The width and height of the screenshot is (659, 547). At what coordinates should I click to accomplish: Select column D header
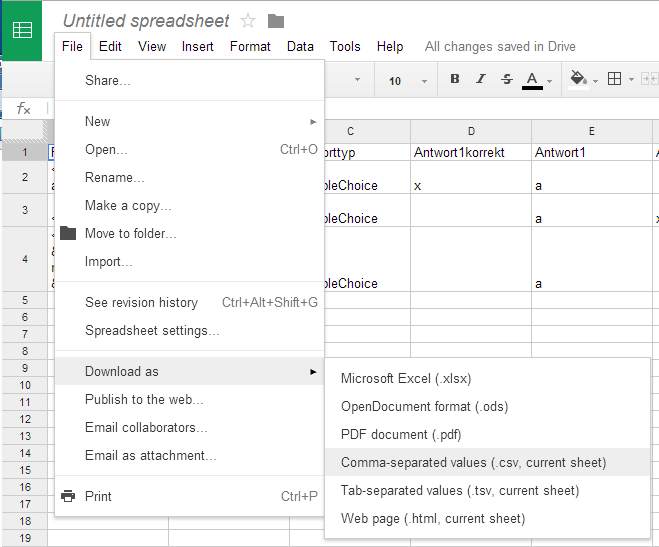471,131
